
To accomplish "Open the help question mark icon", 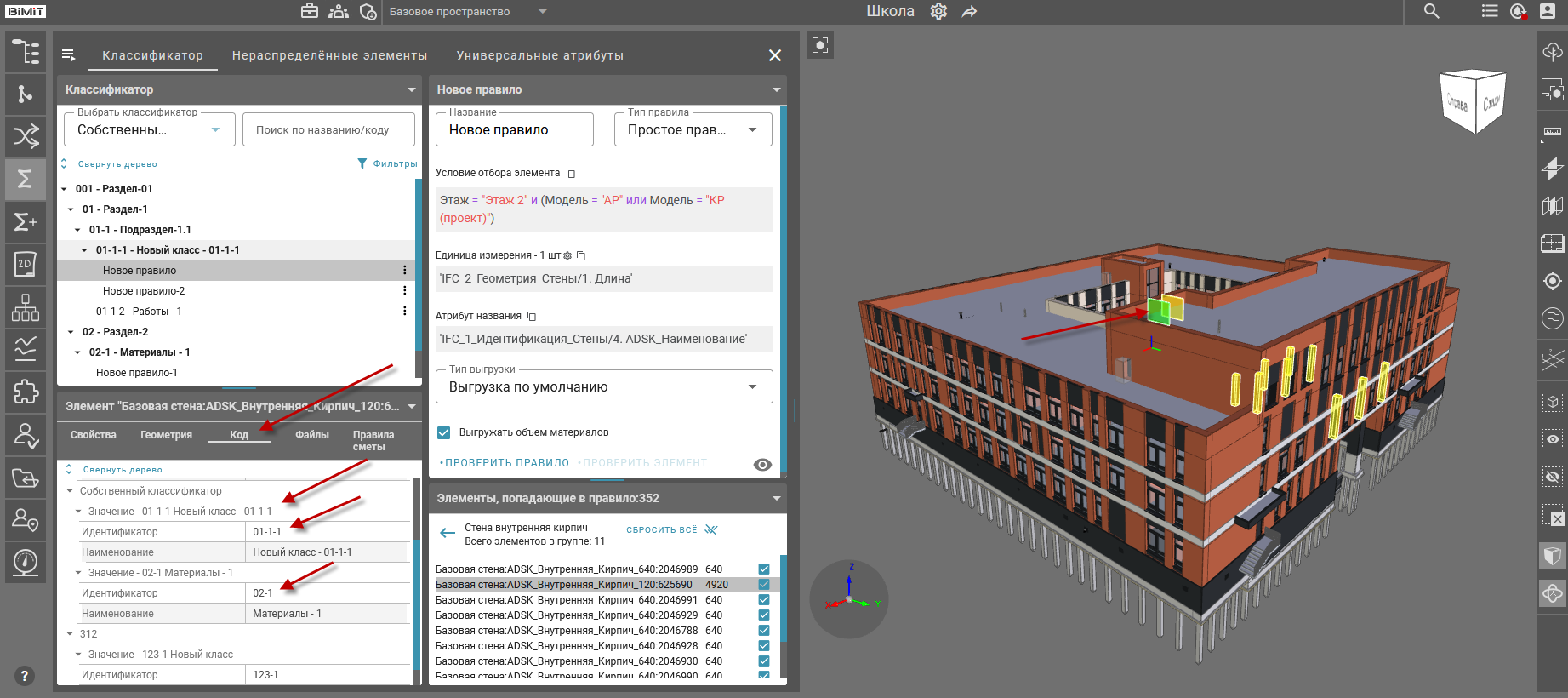I will tap(25, 676).
